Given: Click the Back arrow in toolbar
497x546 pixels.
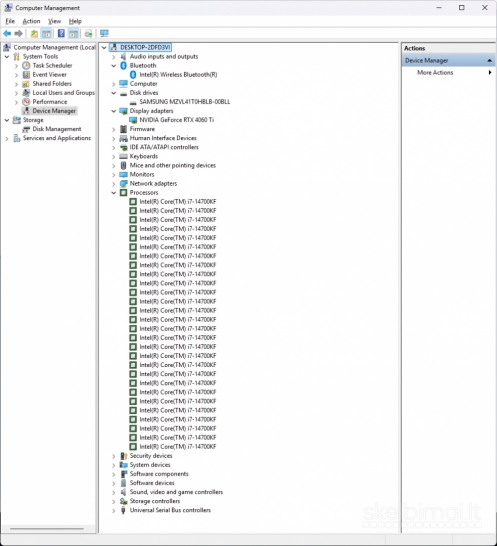Looking at the screenshot, I should coord(7,33).
